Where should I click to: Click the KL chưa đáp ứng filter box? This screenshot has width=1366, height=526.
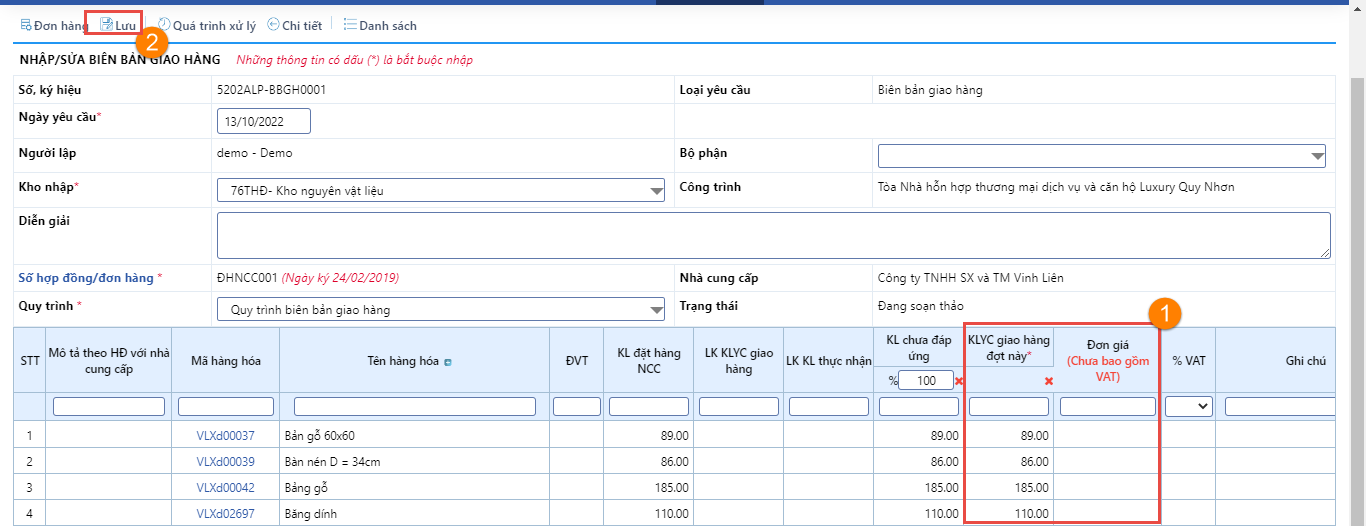[919, 406]
